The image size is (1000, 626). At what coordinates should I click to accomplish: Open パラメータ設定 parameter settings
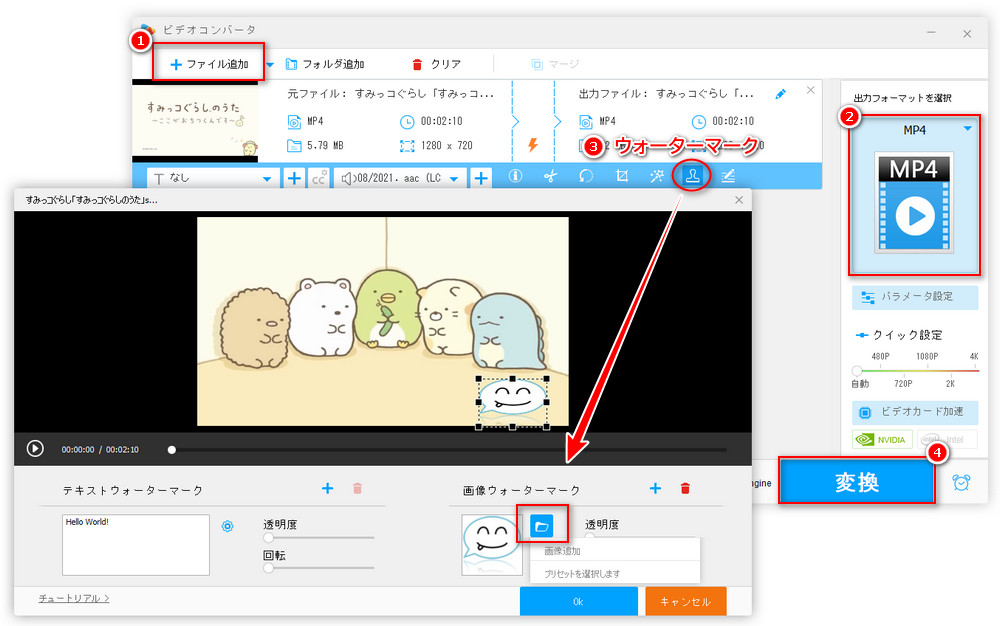(x=915, y=297)
